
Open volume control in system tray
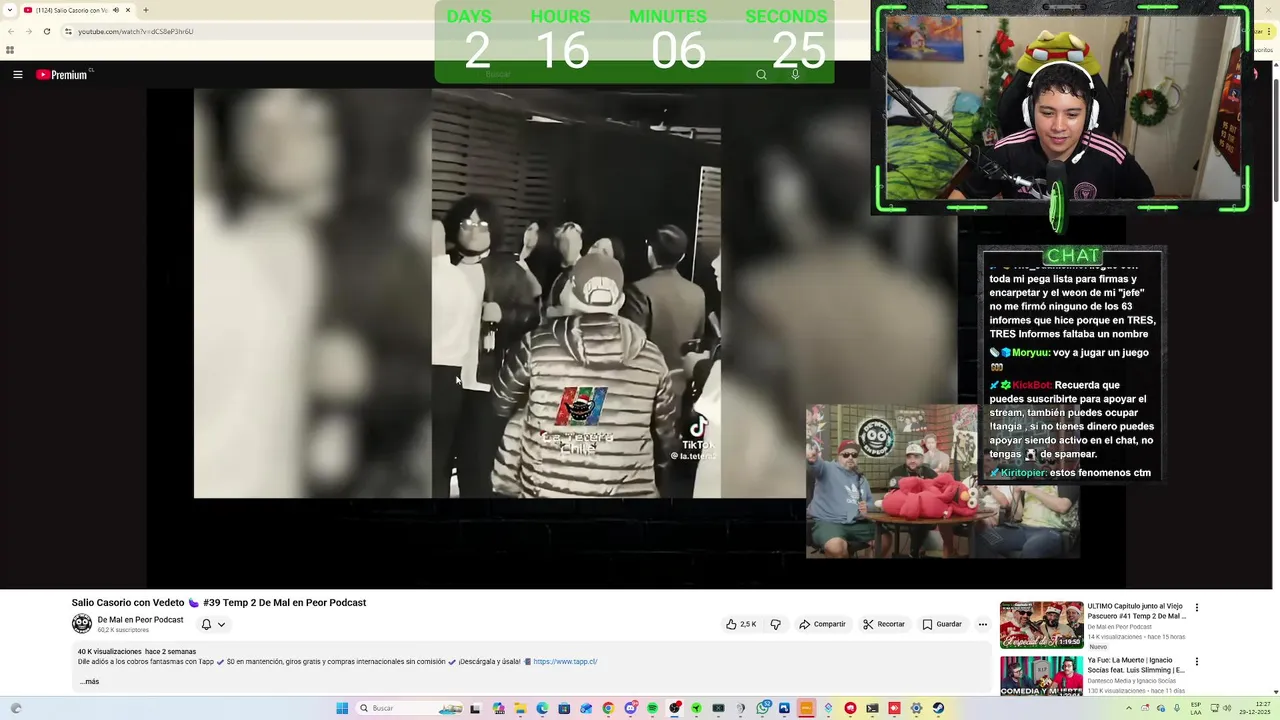point(1227,708)
